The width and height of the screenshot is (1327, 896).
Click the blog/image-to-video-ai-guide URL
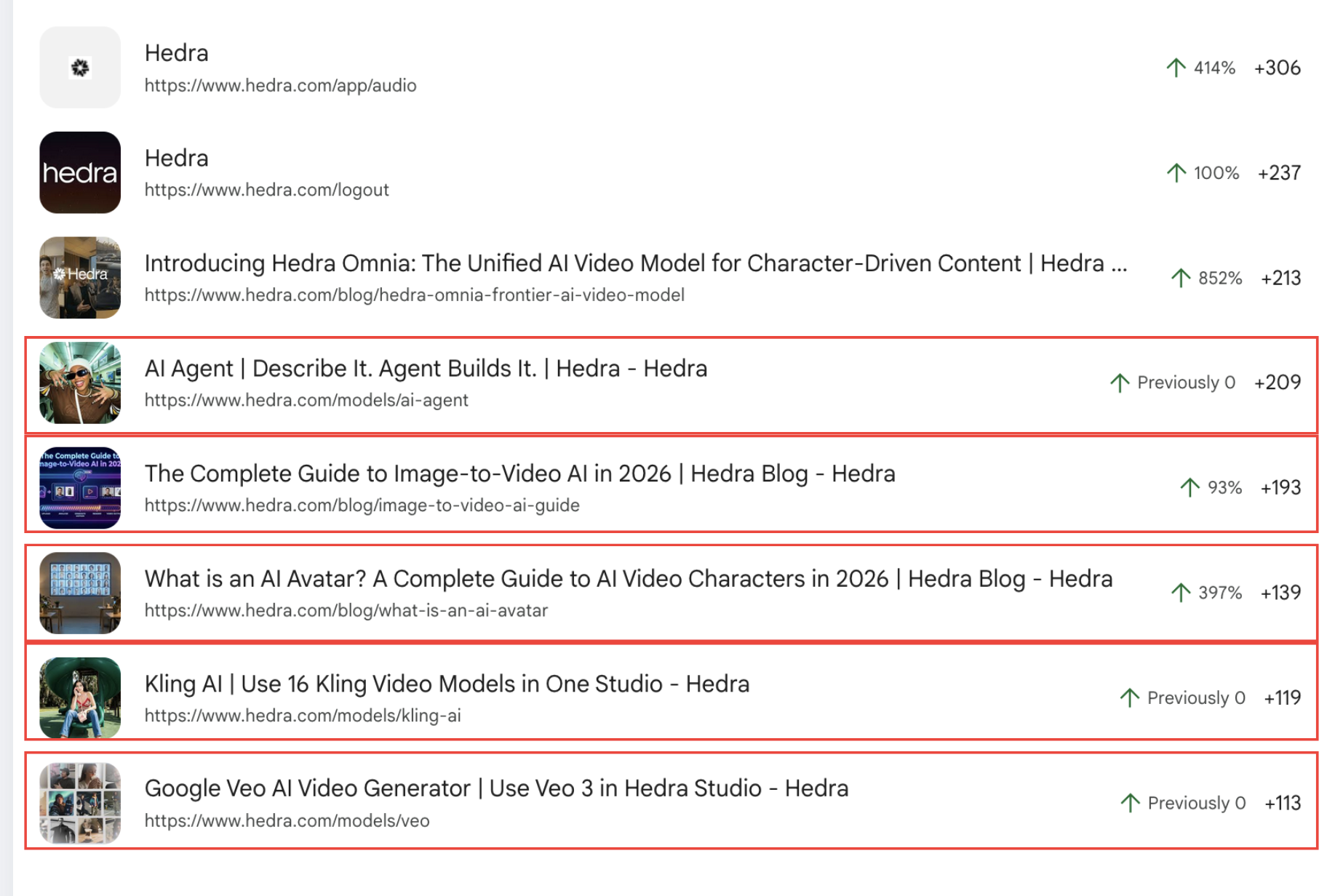(362, 505)
